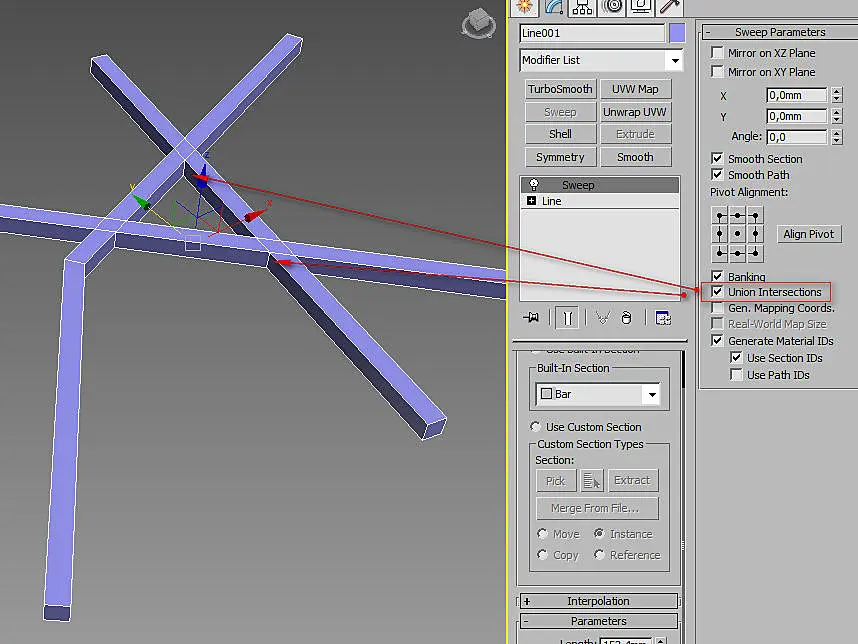
Task: Click the Angle value field
Action: (796, 137)
